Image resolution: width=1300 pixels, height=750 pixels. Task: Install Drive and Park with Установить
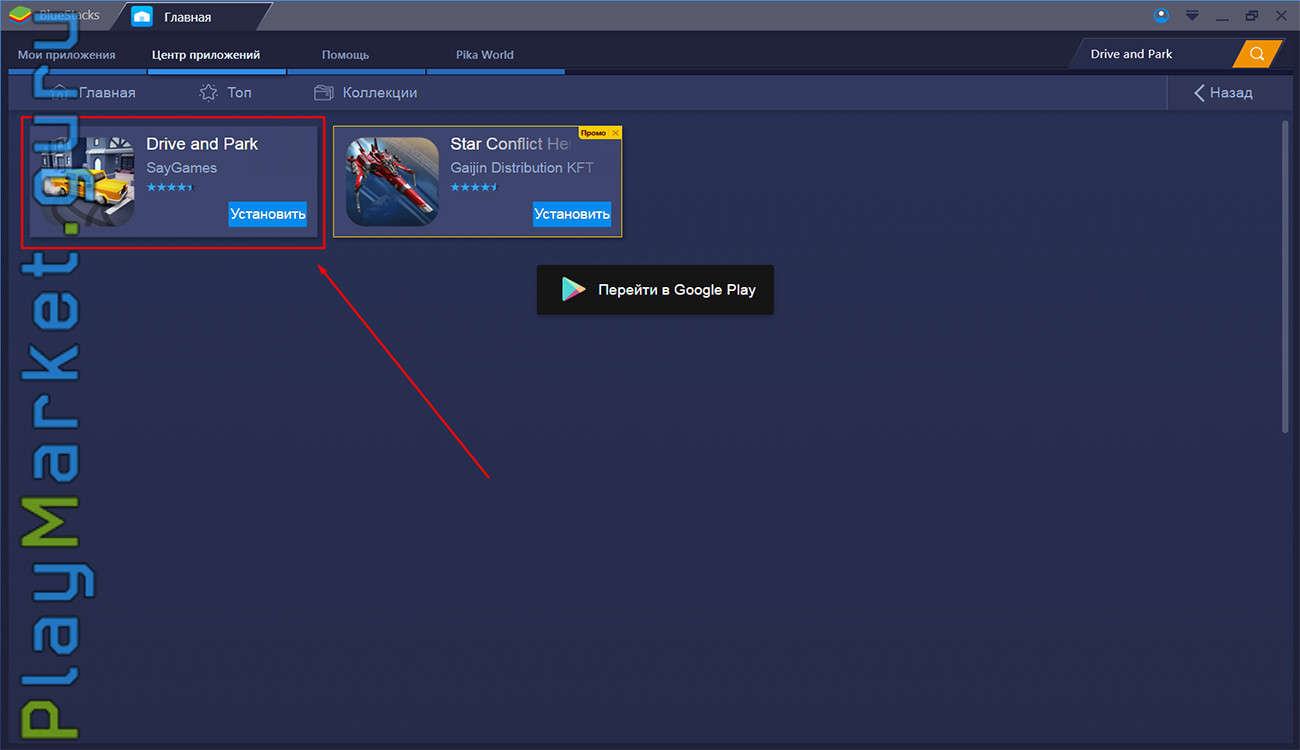point(267,214)
